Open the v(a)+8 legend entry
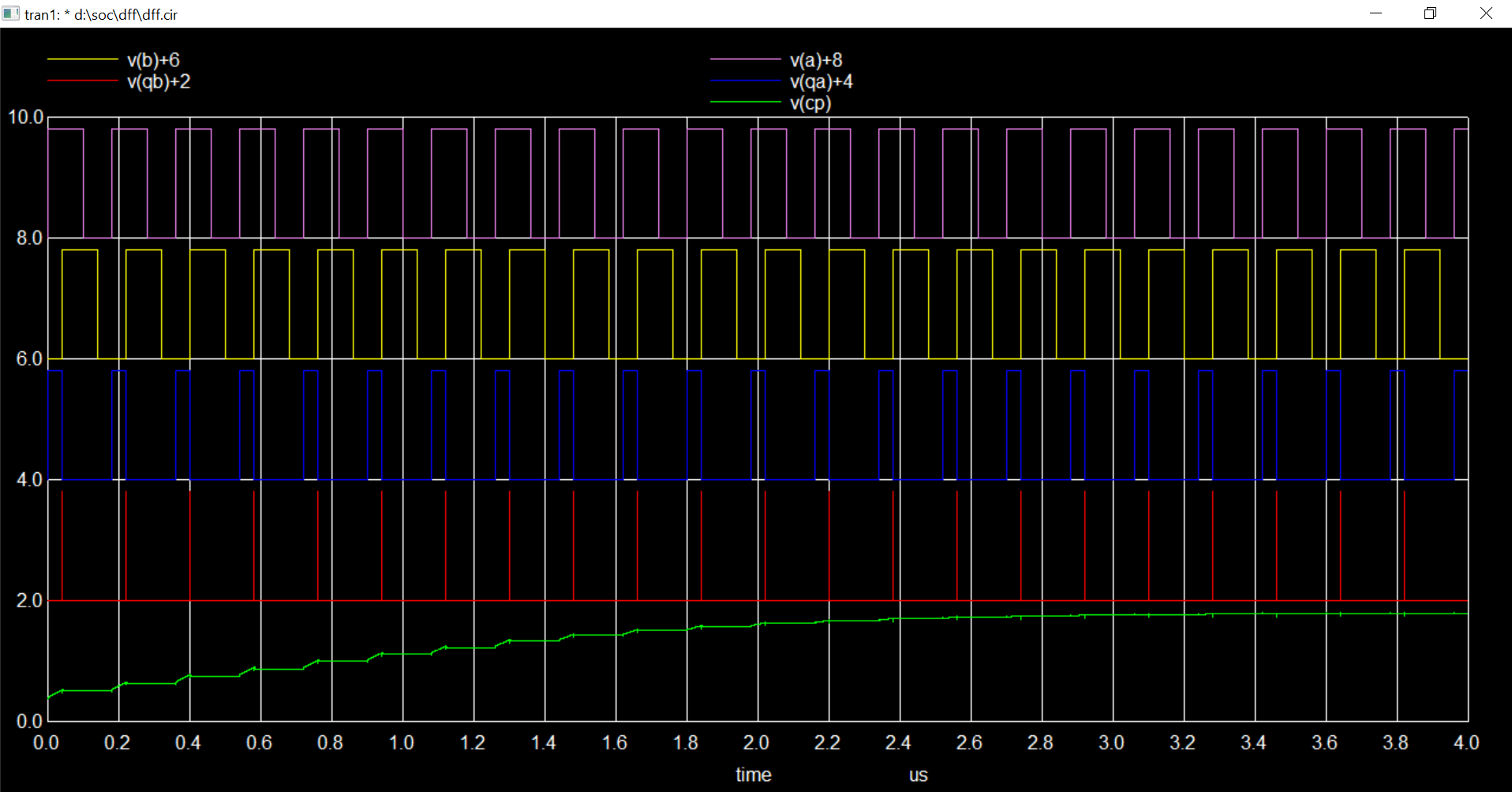 pyautogui.click(x=814, y=59)
